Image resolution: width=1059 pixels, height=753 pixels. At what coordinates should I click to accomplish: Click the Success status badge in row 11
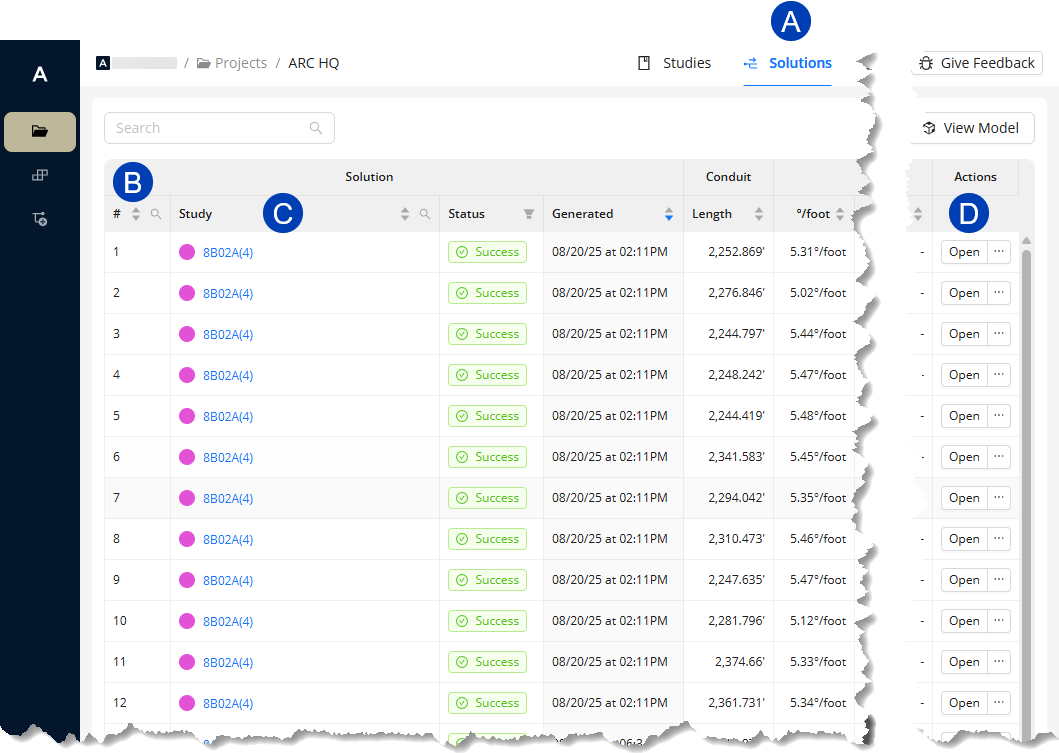click(x=487, y=662)
